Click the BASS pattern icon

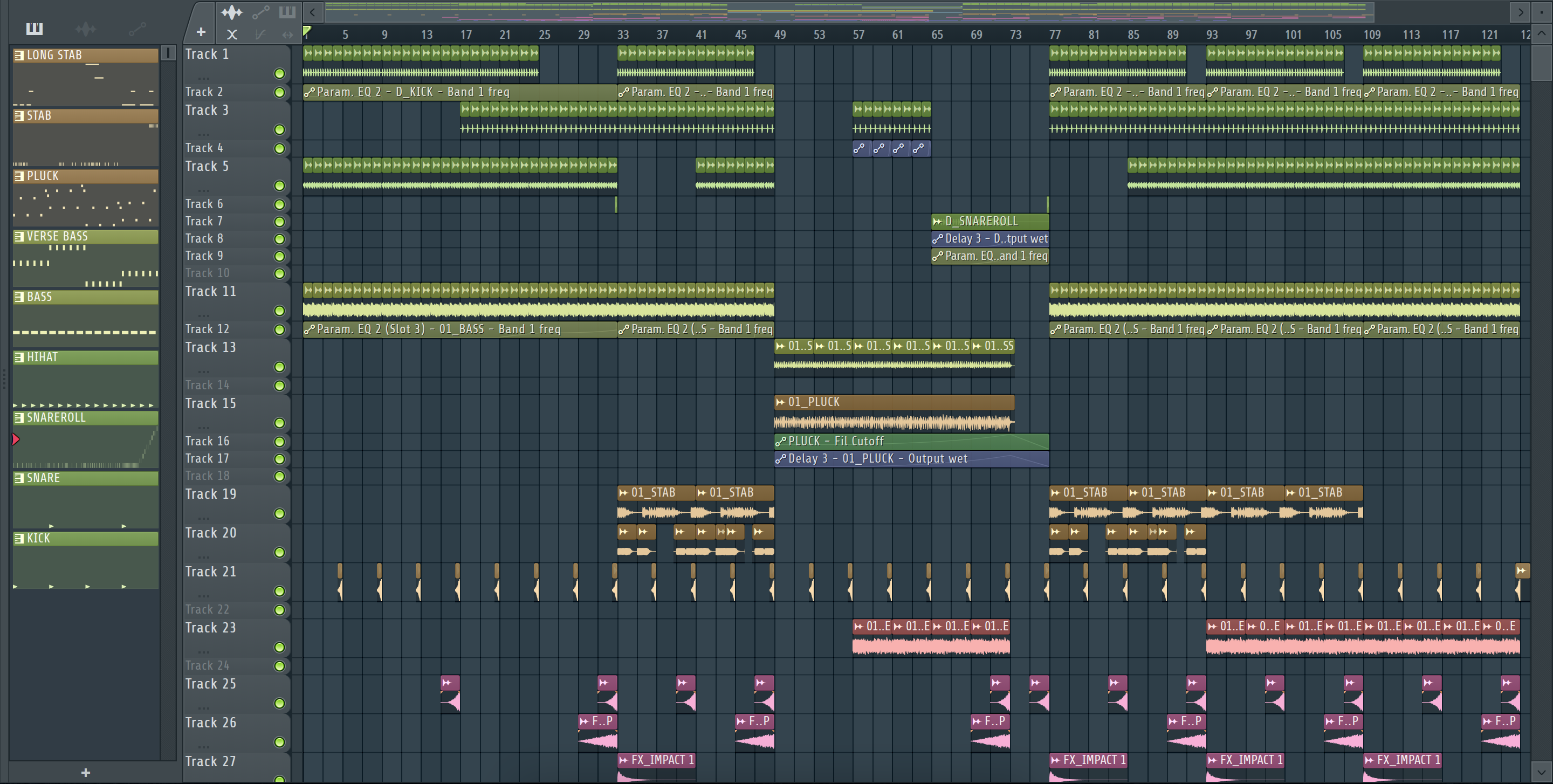tap(19, 297)
